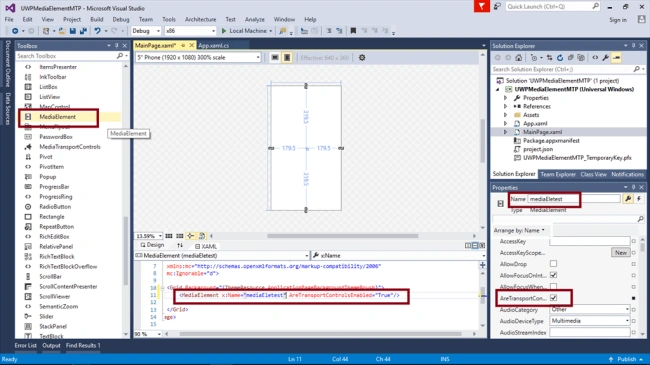650x365 pixels.
Task: Open the Architecture menu
Action: click(x=201, y=19)
